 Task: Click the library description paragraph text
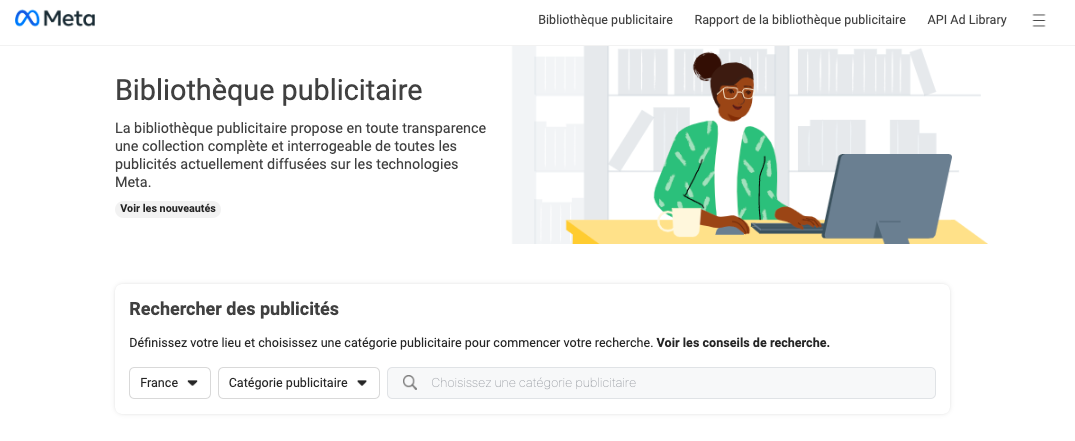tap(300, 155)
